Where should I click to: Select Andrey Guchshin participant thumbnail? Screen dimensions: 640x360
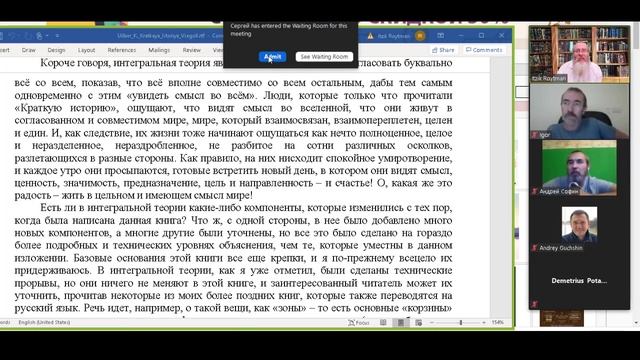coord(579,224)
